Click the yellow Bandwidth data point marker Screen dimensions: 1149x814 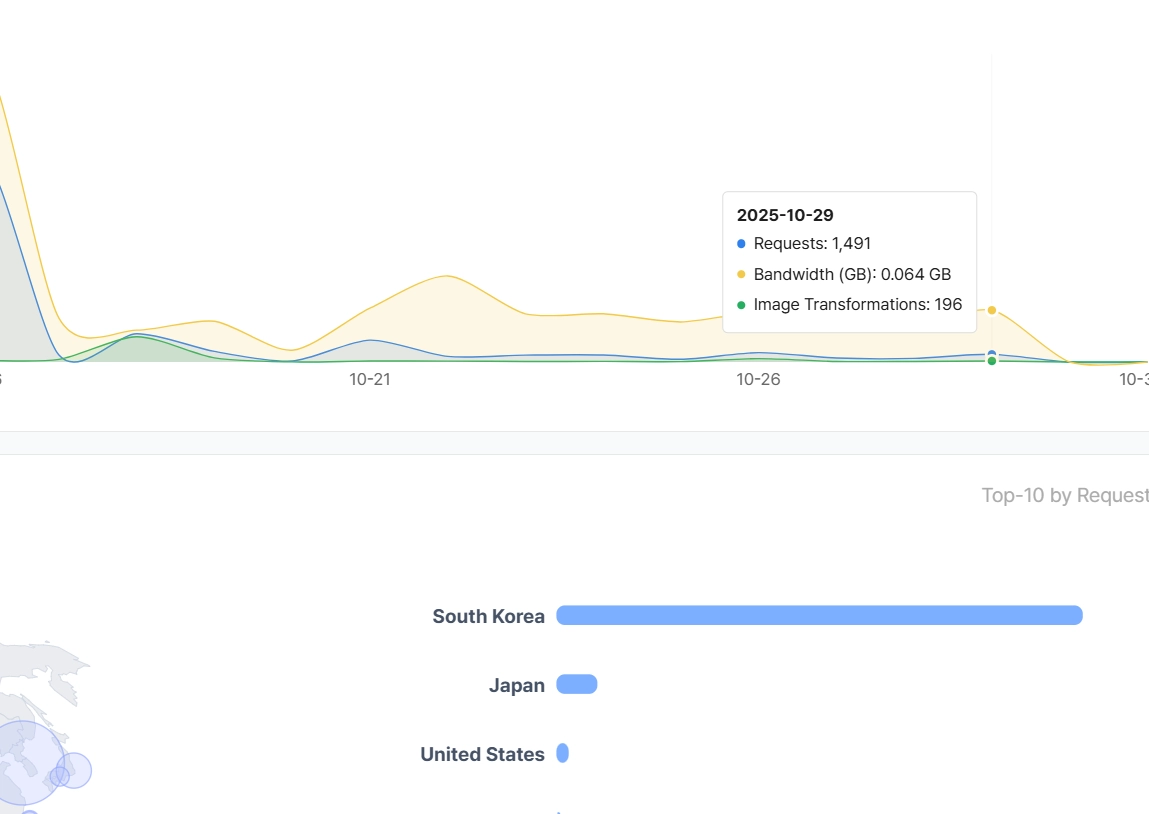(991, 310)
